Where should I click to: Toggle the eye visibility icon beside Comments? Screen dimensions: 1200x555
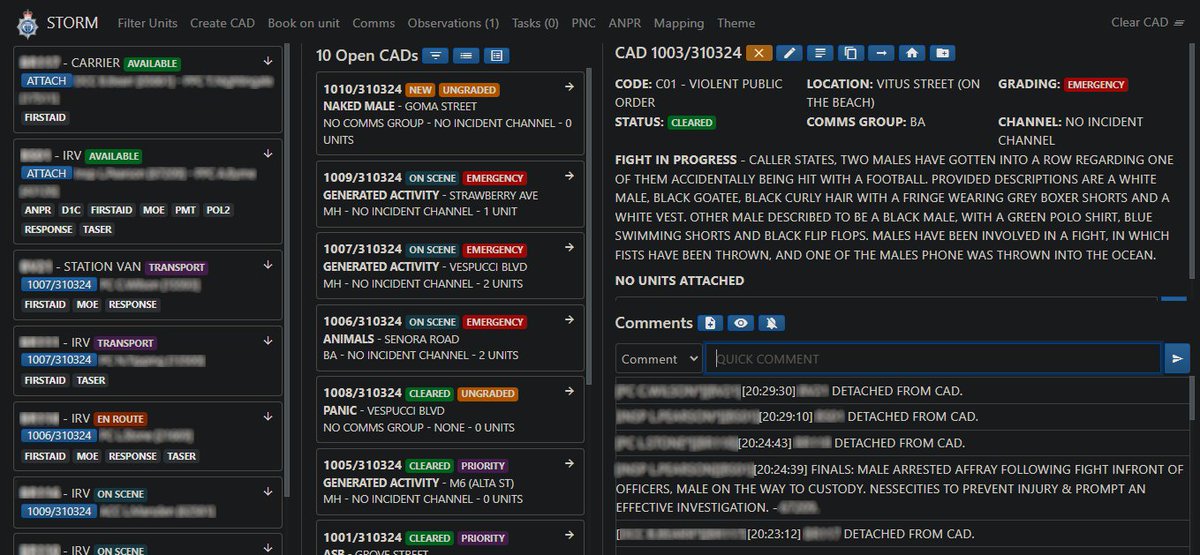point(741,323)
